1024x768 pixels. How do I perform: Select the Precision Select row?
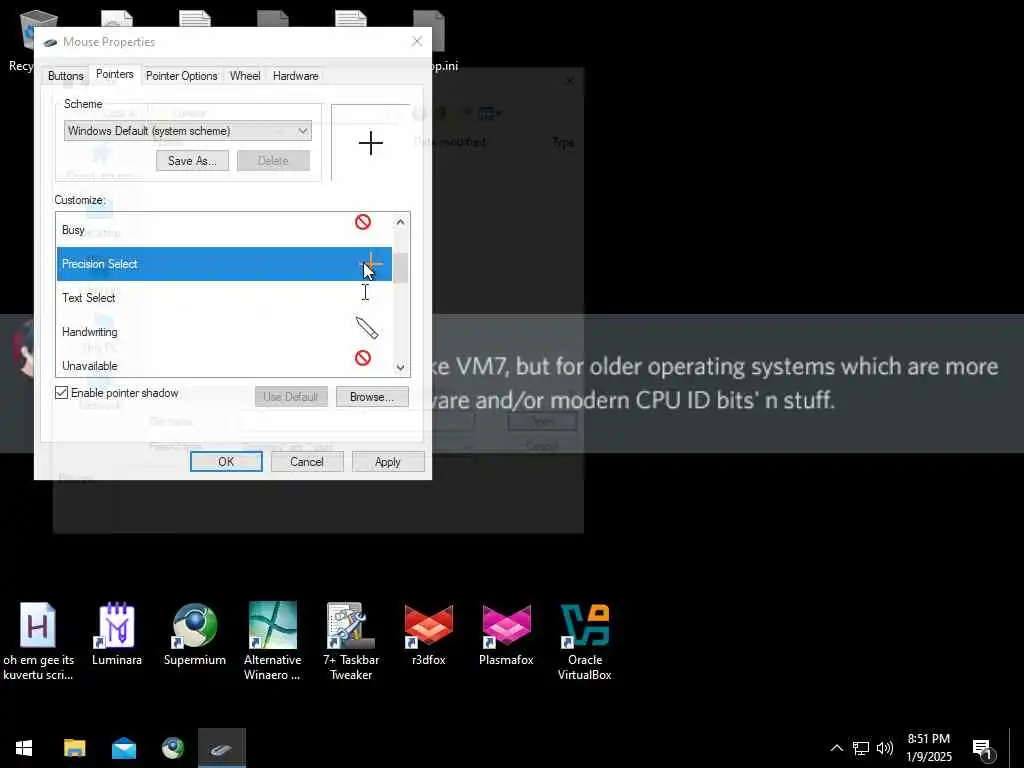pyautogui.click(x=224, y=264)
